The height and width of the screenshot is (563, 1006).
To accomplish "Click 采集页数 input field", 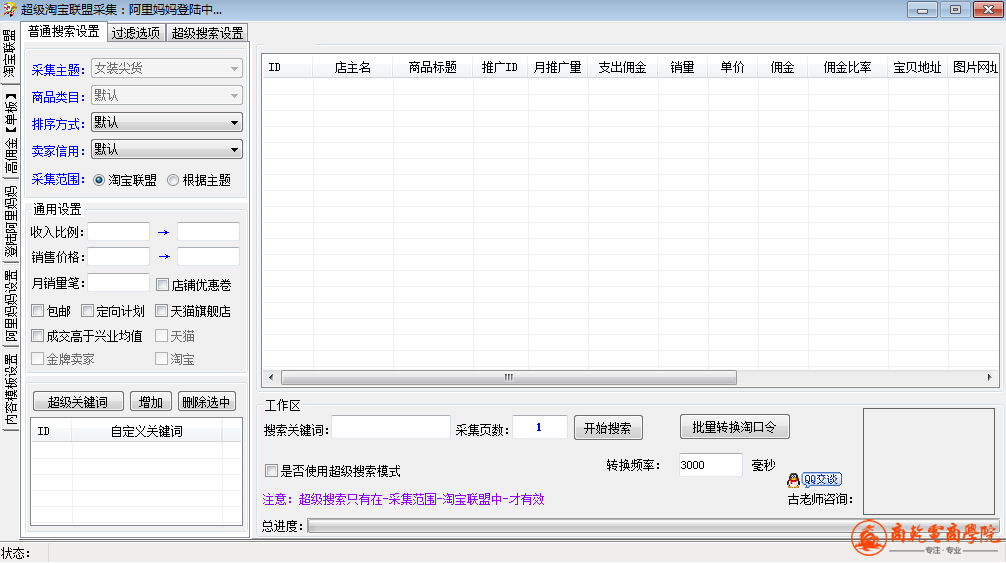I will [x=540, y=428].
